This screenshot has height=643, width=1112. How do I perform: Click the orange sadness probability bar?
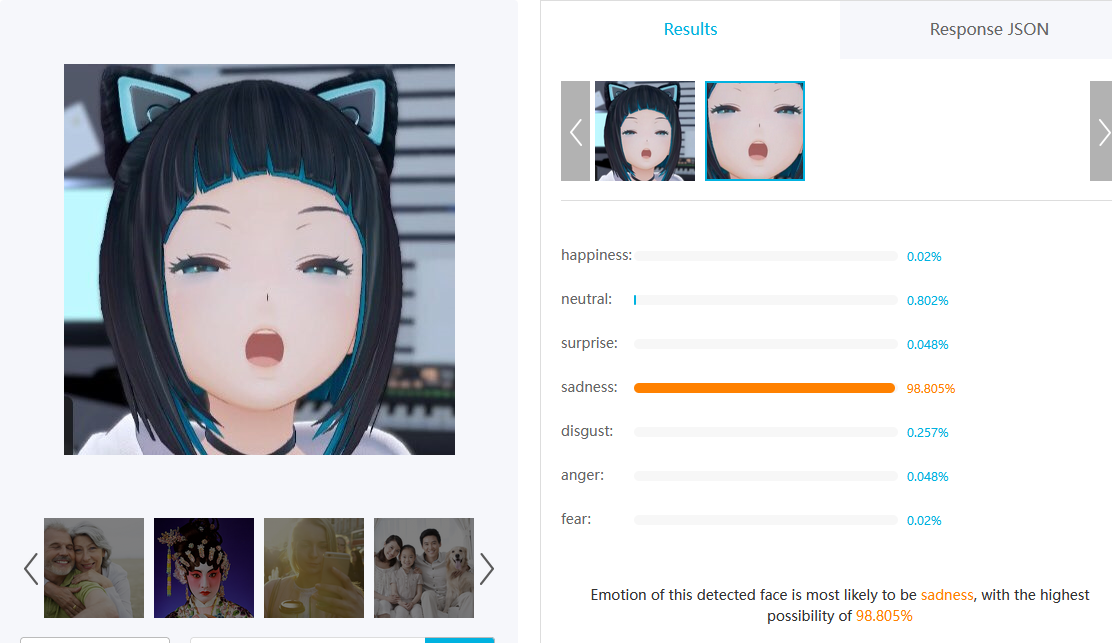pyautogui.click(x=764, y=388)
